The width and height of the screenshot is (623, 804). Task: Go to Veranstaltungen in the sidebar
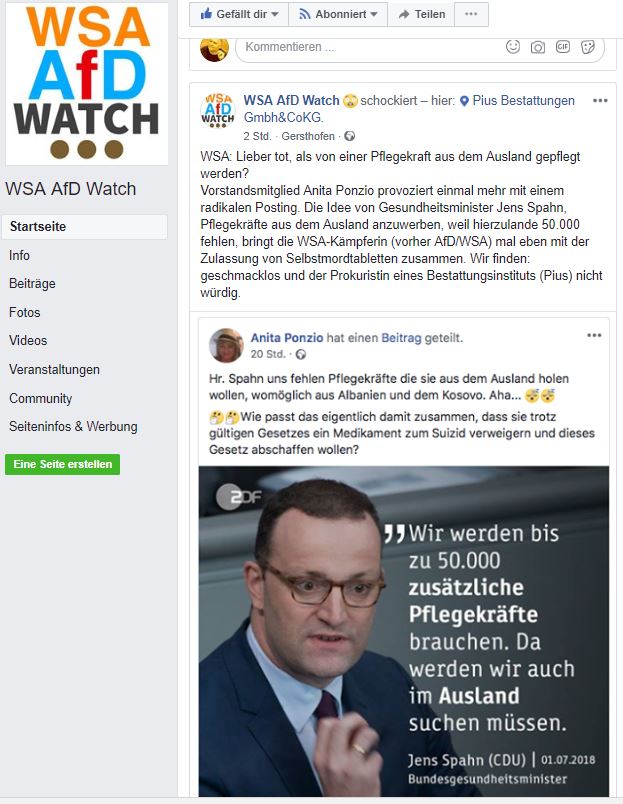(54, 369)
